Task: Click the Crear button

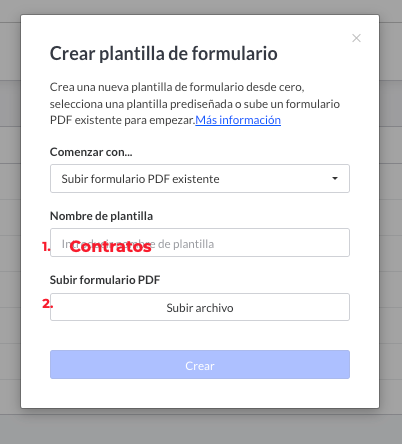Action: click(200, 364)
